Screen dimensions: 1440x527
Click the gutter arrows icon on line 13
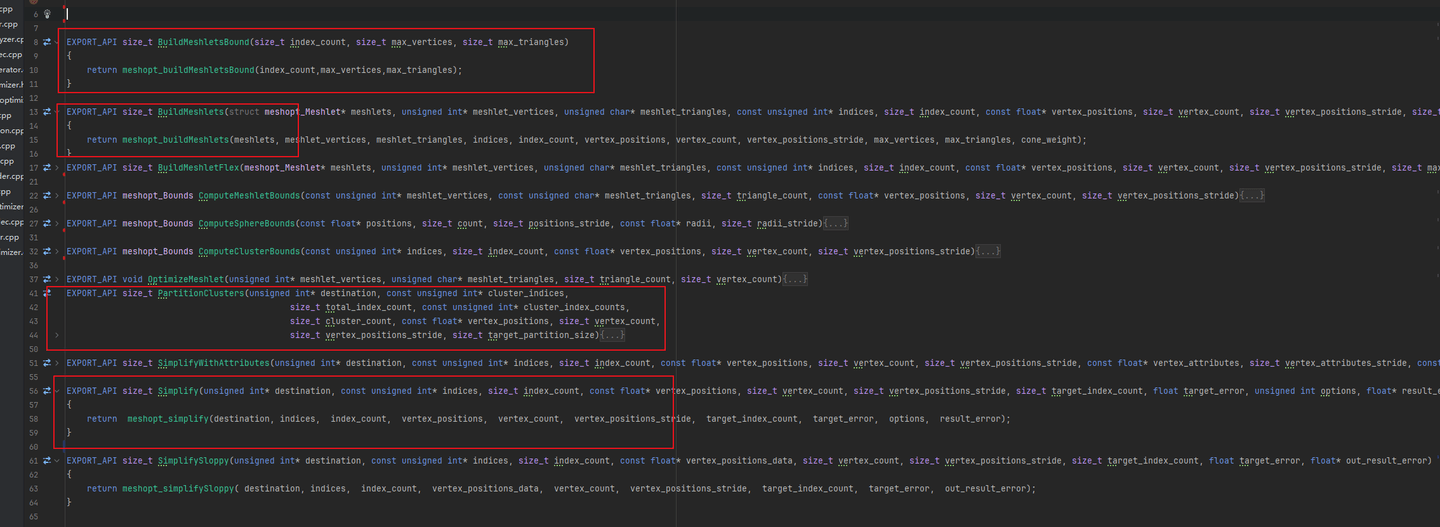tap(47, 112)
